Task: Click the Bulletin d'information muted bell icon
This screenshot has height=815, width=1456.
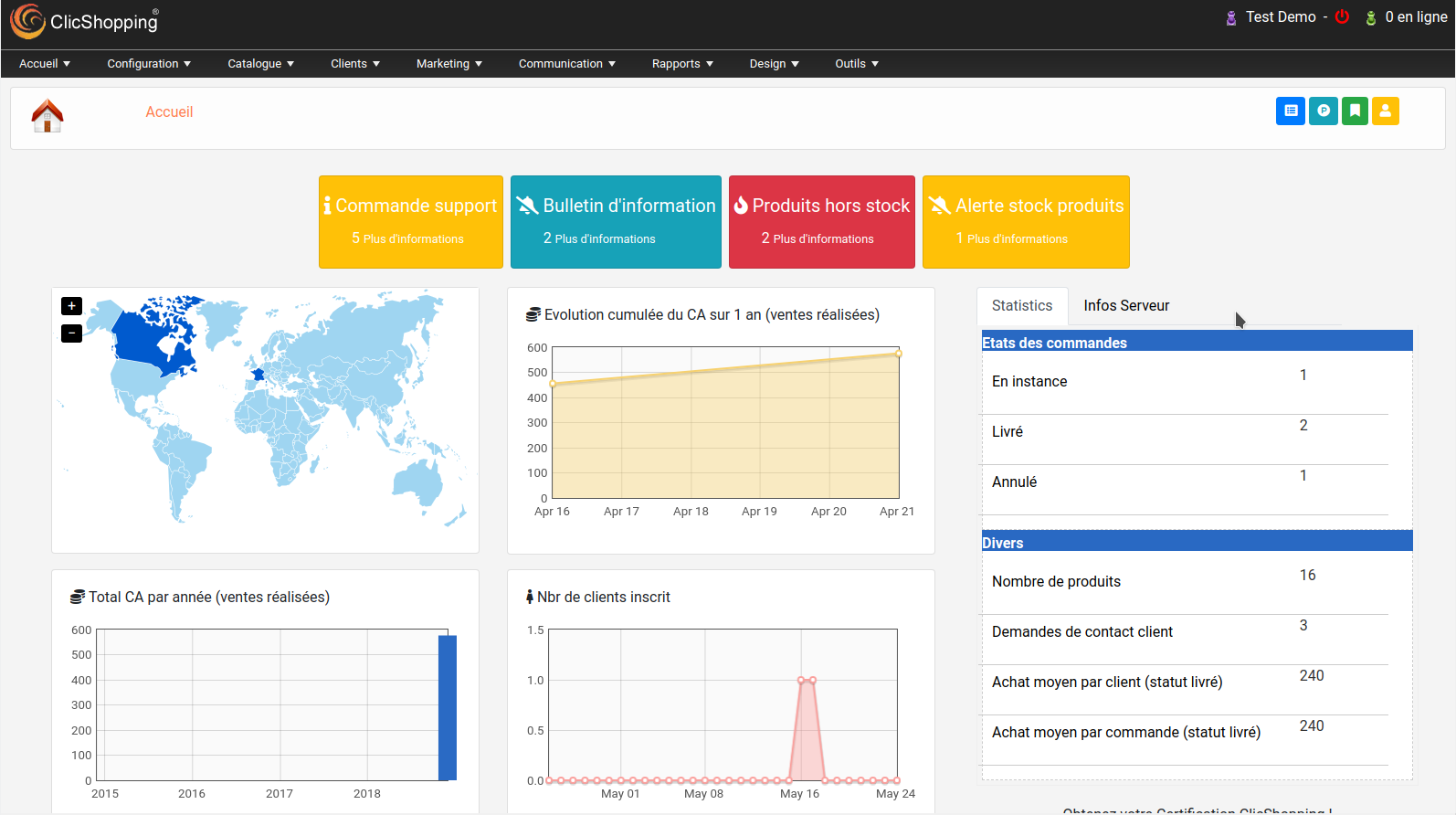Action: (x=527, y=206)
